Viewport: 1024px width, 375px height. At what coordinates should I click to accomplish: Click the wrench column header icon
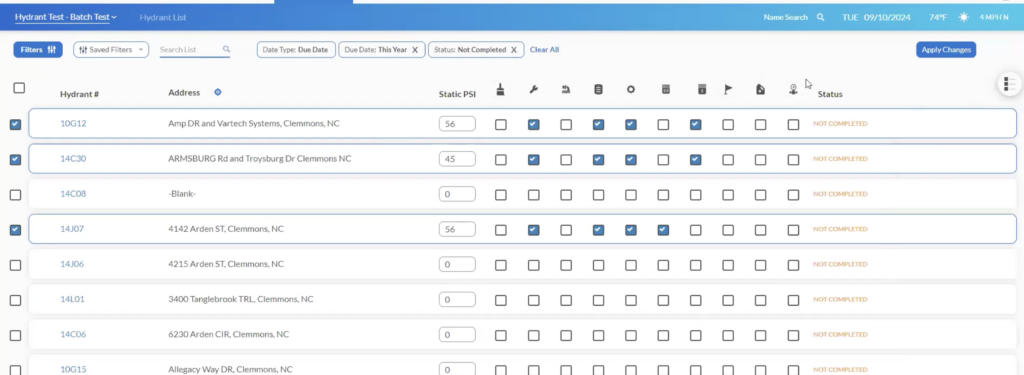click(533, 90)
